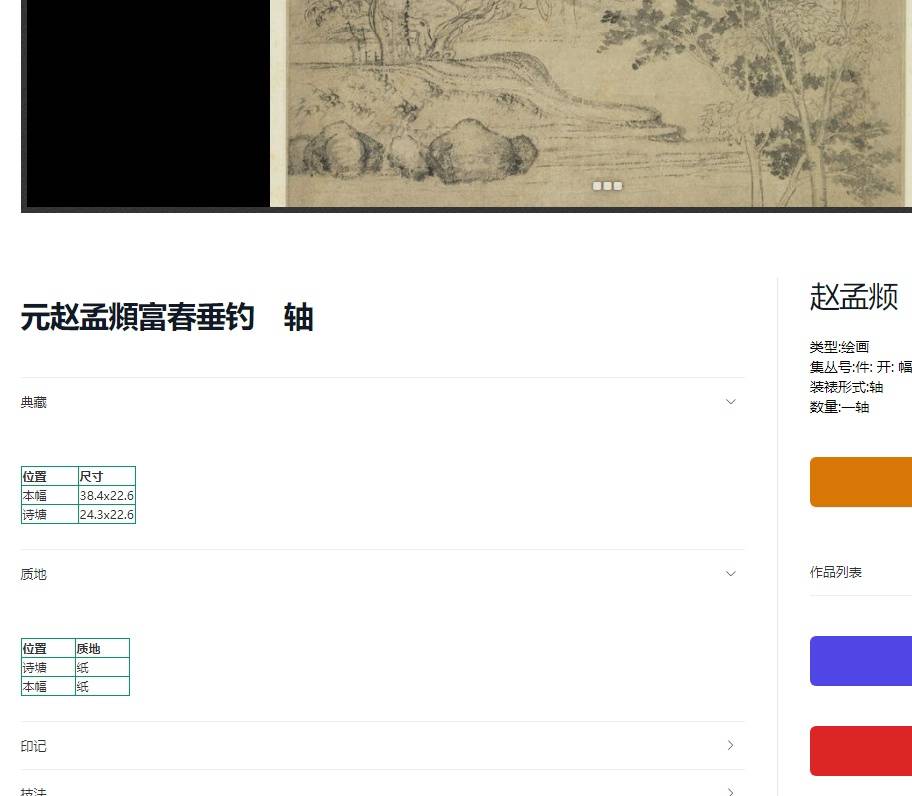Click the 数量:一轴 line
The width and height of the screenshot is (912, 796).
tap(839, 407)
